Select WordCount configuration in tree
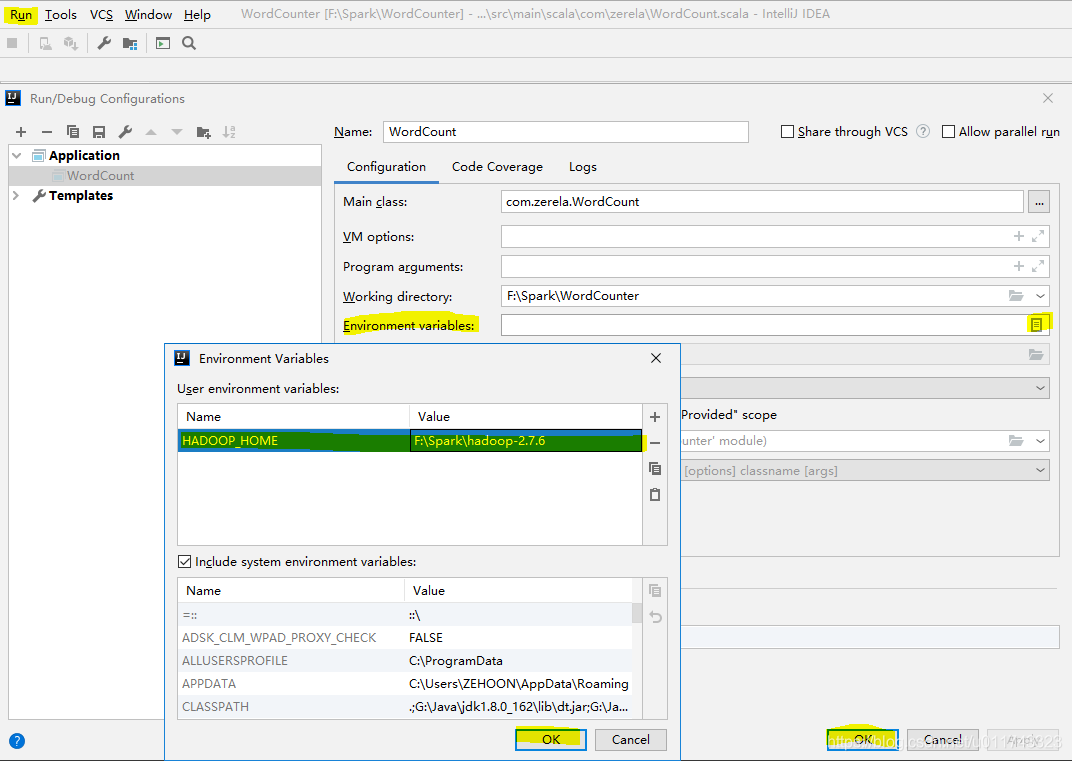Screen dimensions: 1072x761 pos(165,176)
